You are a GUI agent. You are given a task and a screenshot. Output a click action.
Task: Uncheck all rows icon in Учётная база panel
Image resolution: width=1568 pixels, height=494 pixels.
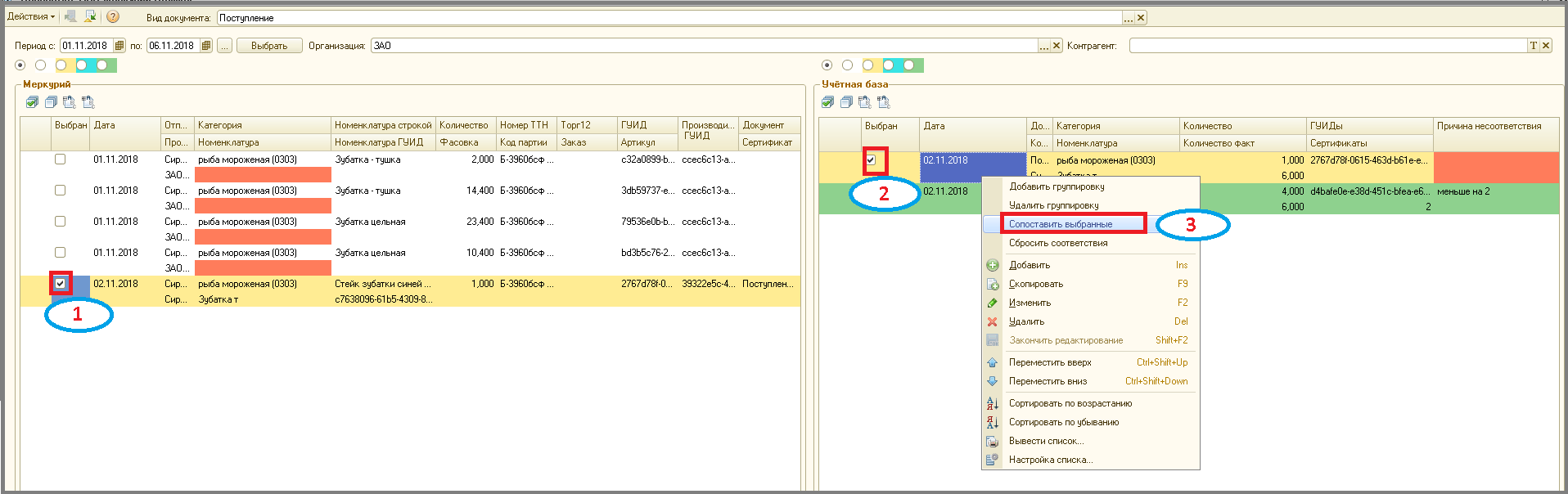tap(846, 102)
